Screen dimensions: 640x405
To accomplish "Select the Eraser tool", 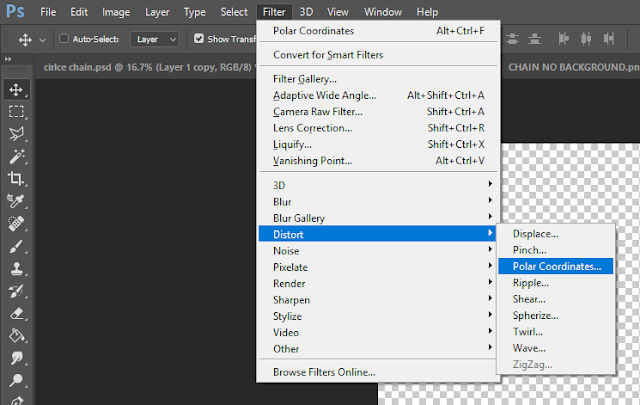I will (16, 314).
